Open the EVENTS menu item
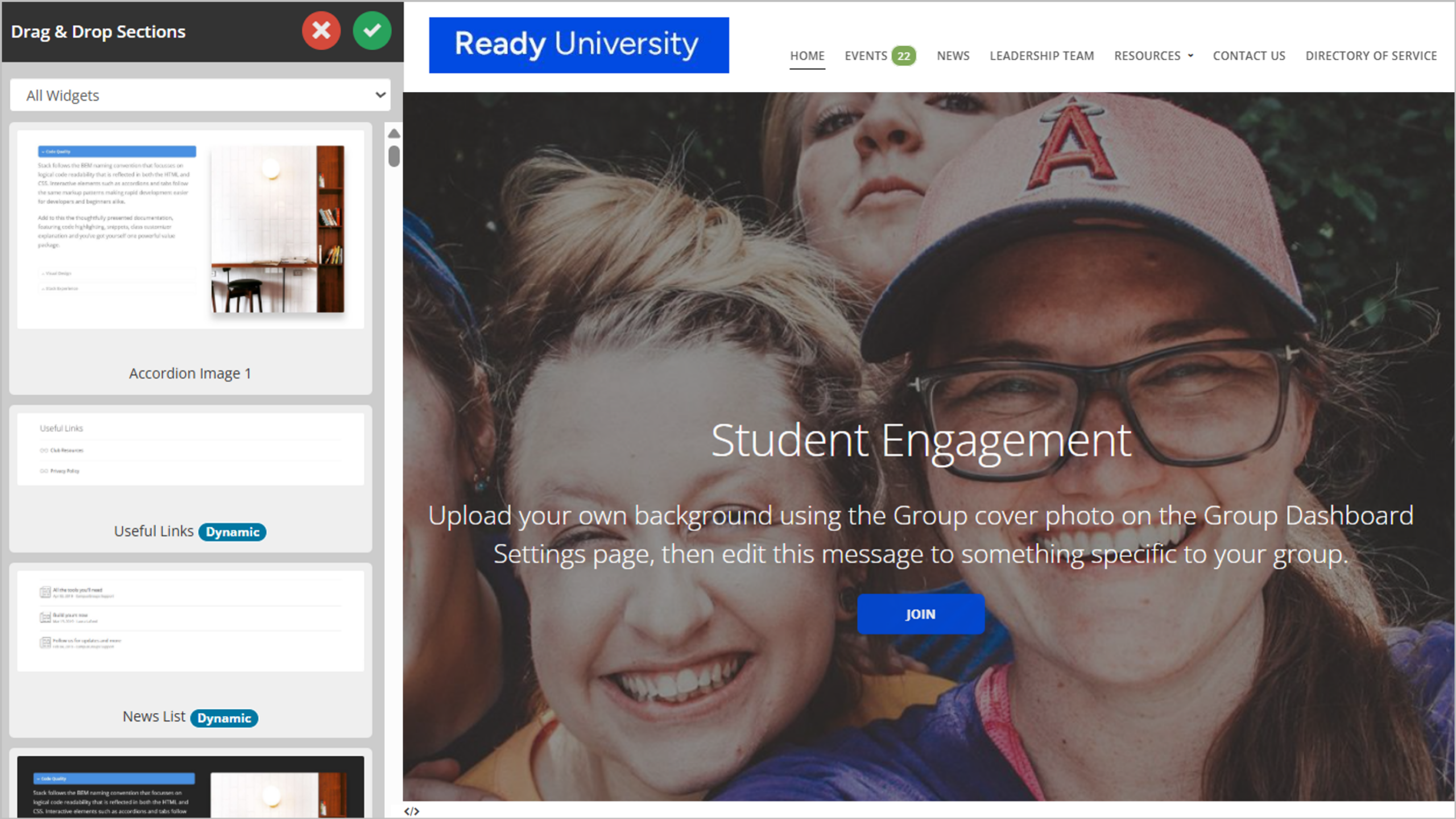 (866, 56)
